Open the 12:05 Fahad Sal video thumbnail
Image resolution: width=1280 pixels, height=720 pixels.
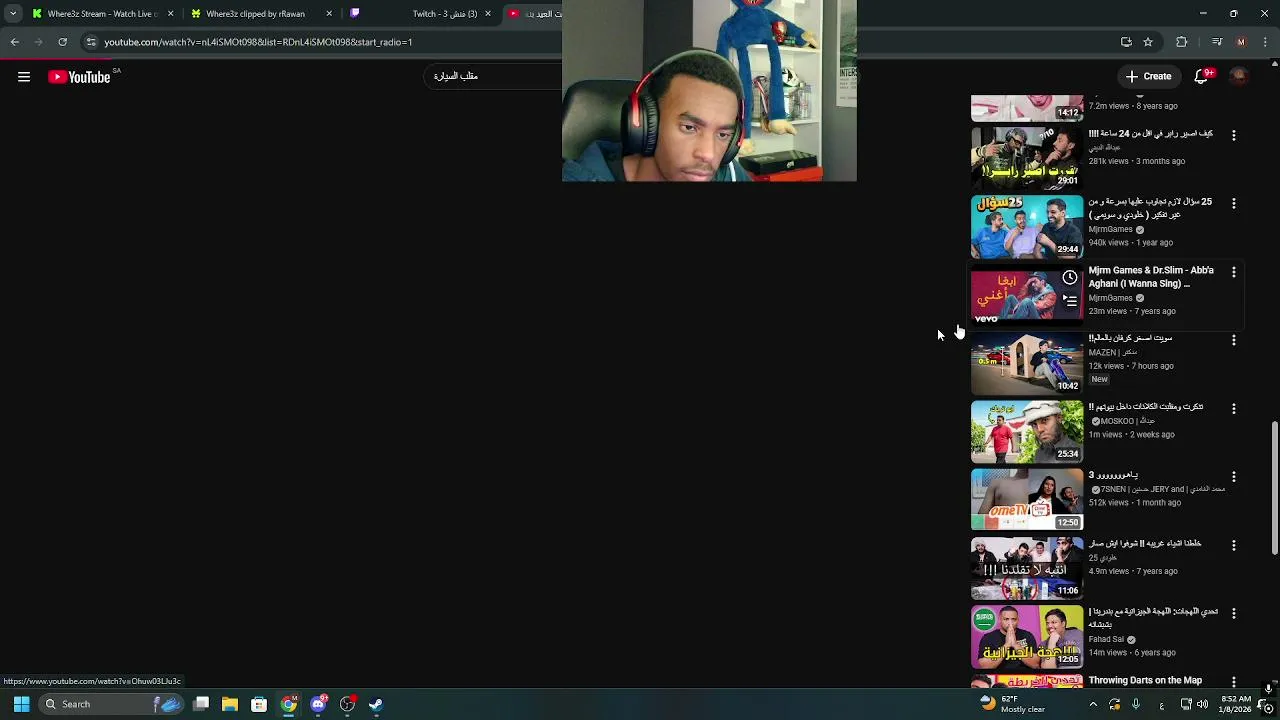click(x=1027, y=636)
